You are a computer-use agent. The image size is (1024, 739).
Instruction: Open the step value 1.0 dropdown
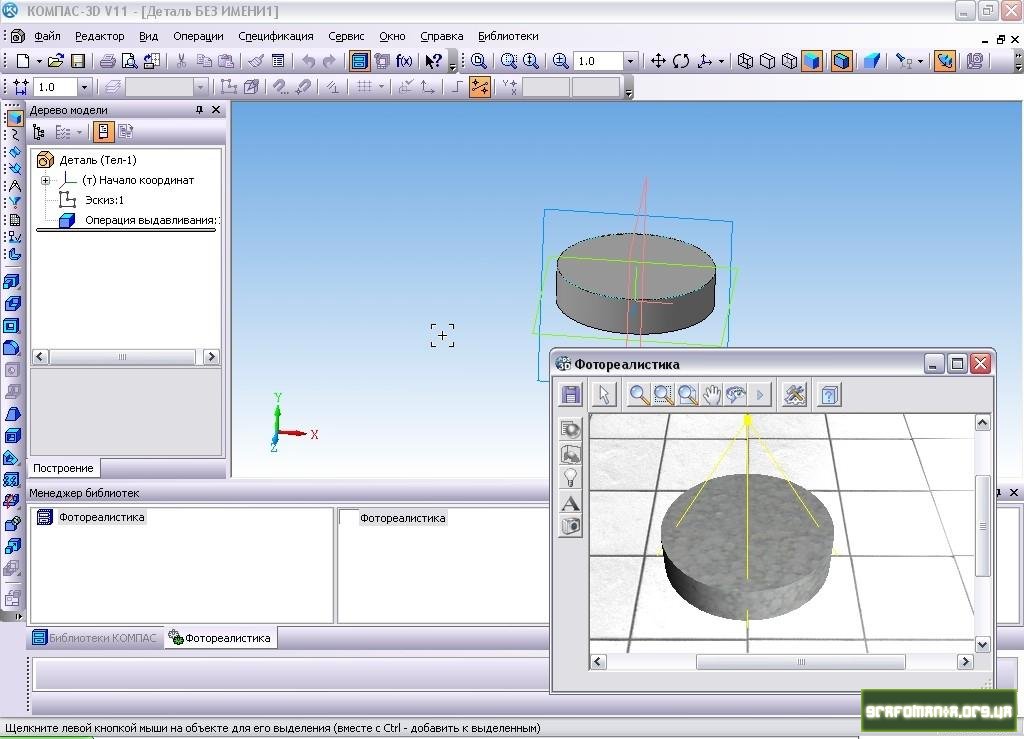[84, 88]
